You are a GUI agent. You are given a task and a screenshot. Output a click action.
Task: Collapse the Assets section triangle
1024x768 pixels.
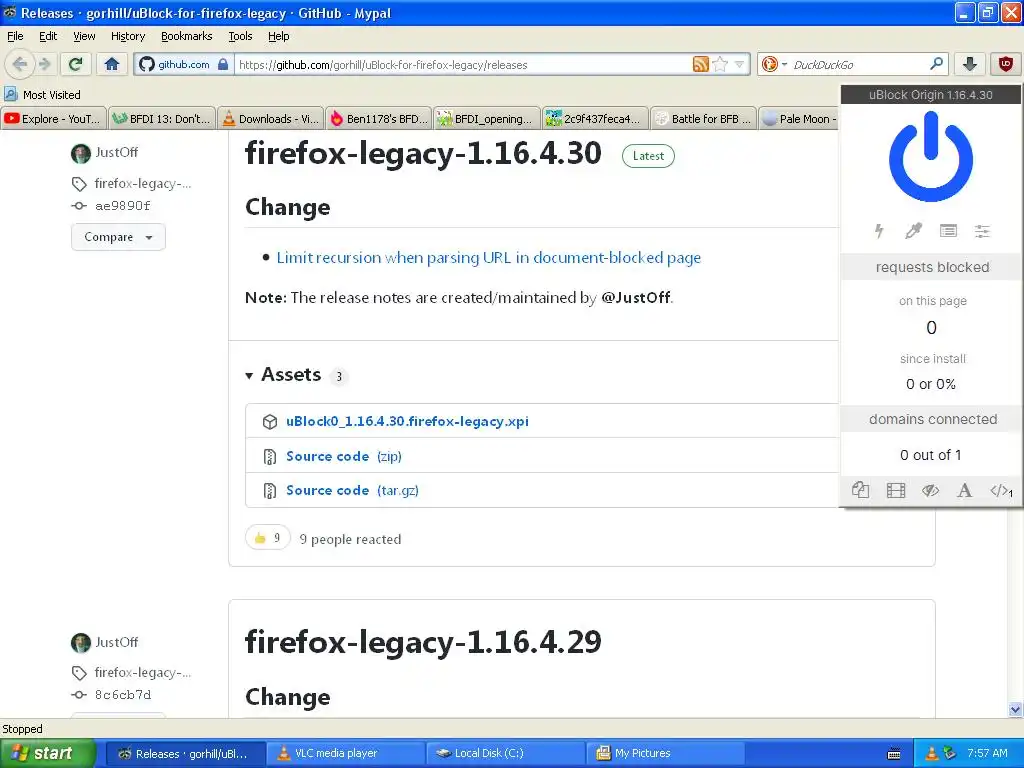coord(249,376)
